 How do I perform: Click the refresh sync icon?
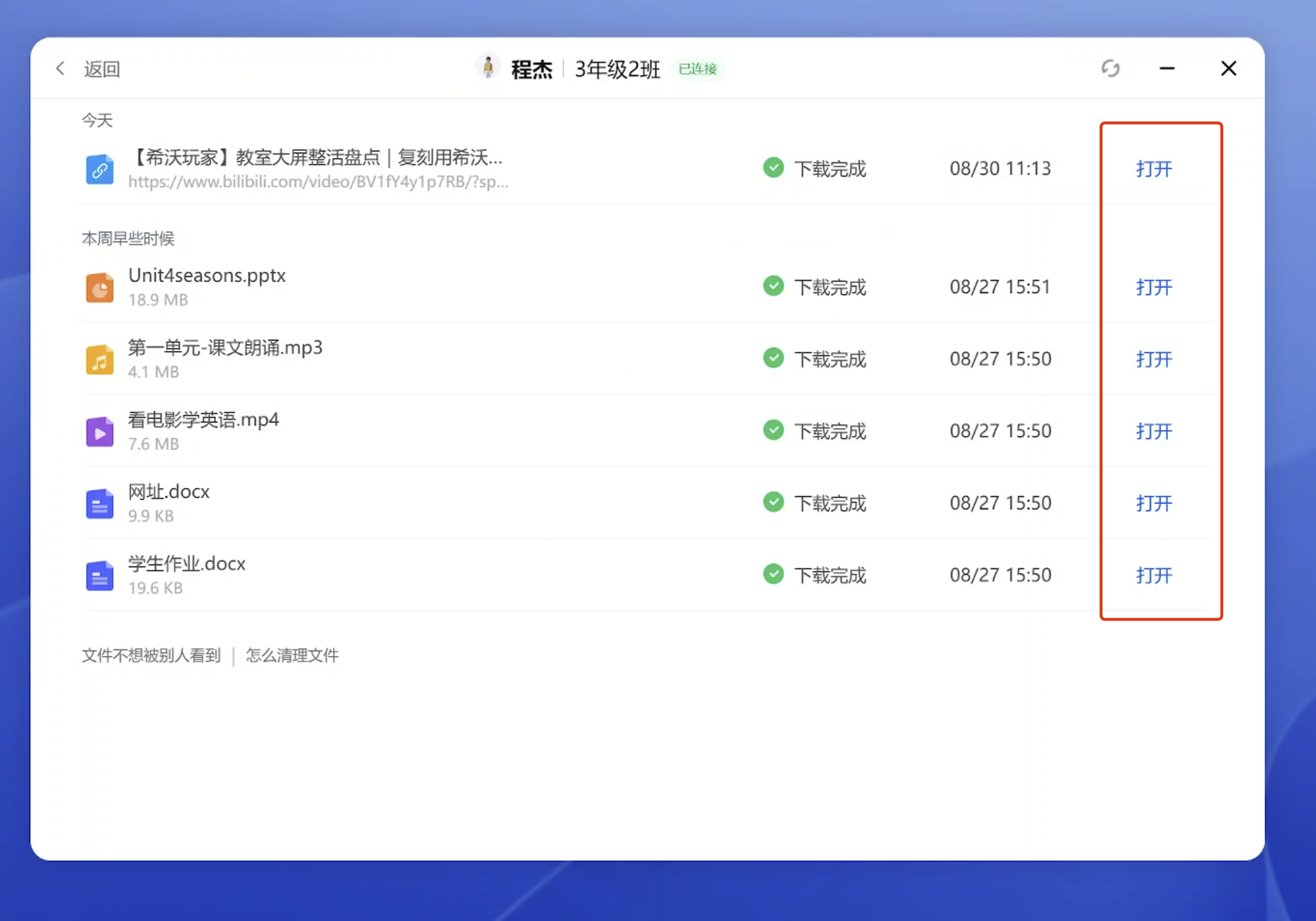pyautogui.click(x=1110, y=69)
